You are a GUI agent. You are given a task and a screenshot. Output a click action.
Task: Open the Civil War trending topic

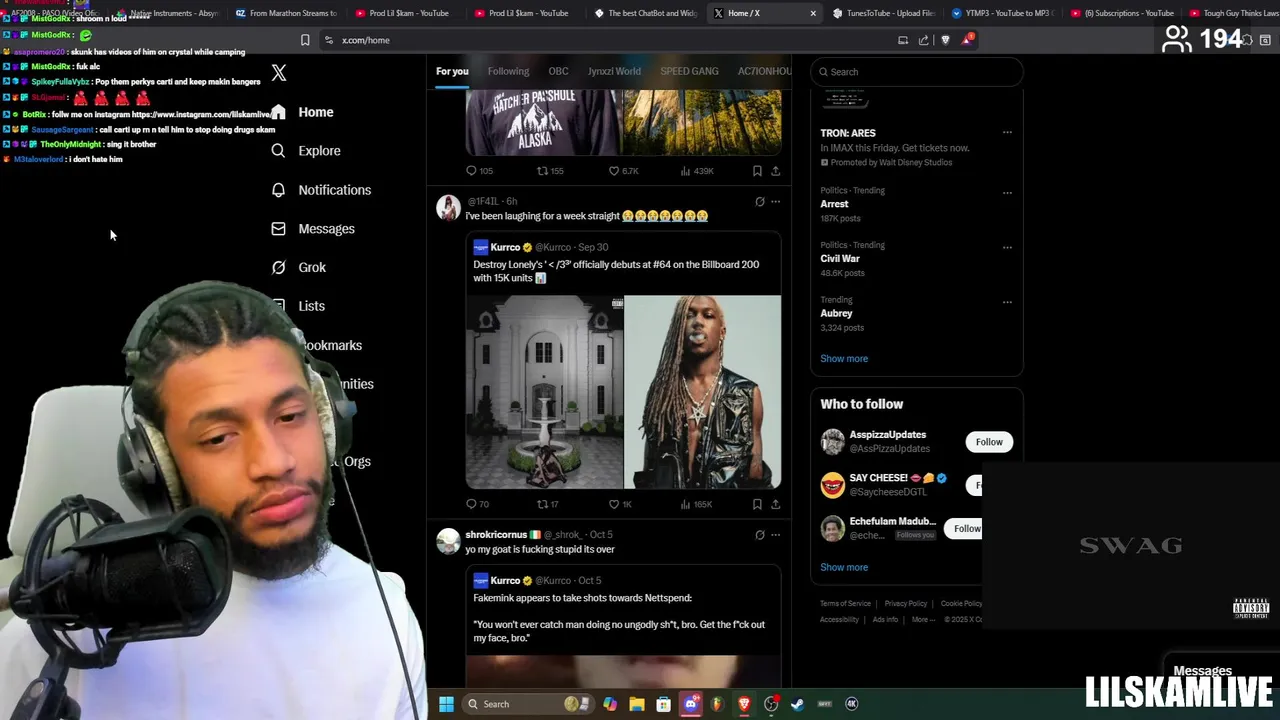840,258
